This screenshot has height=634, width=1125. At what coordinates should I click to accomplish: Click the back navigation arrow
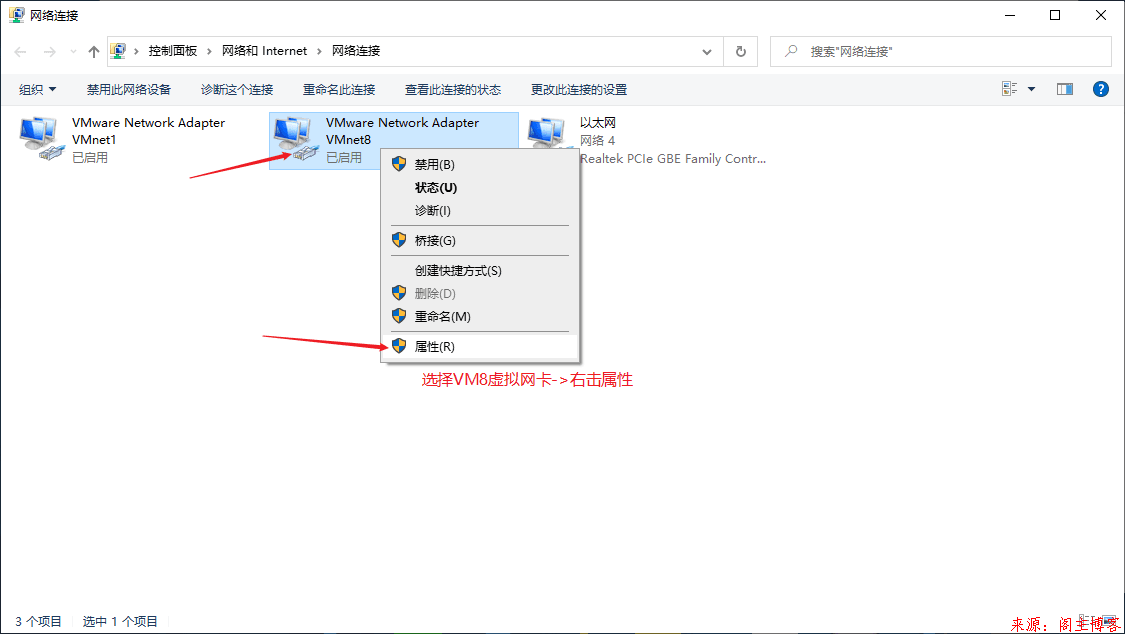[x=20, y=52]
